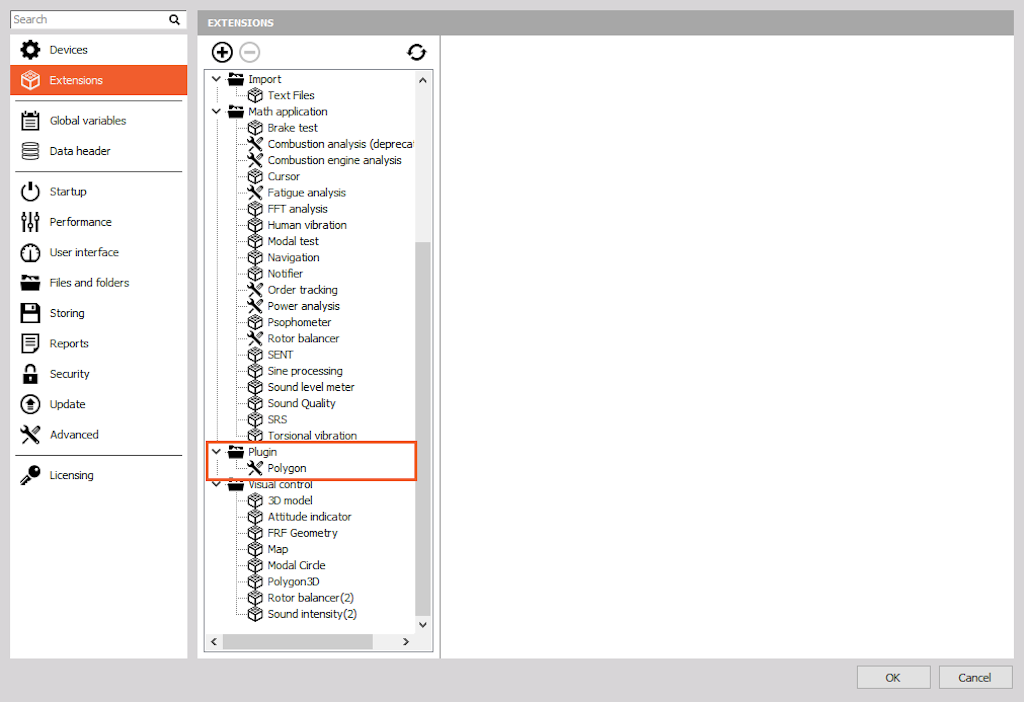This screenshot has height=702, width=1024.
Task: Click the Rotor balancer tools icon
Action: click(x=255, y=338)
